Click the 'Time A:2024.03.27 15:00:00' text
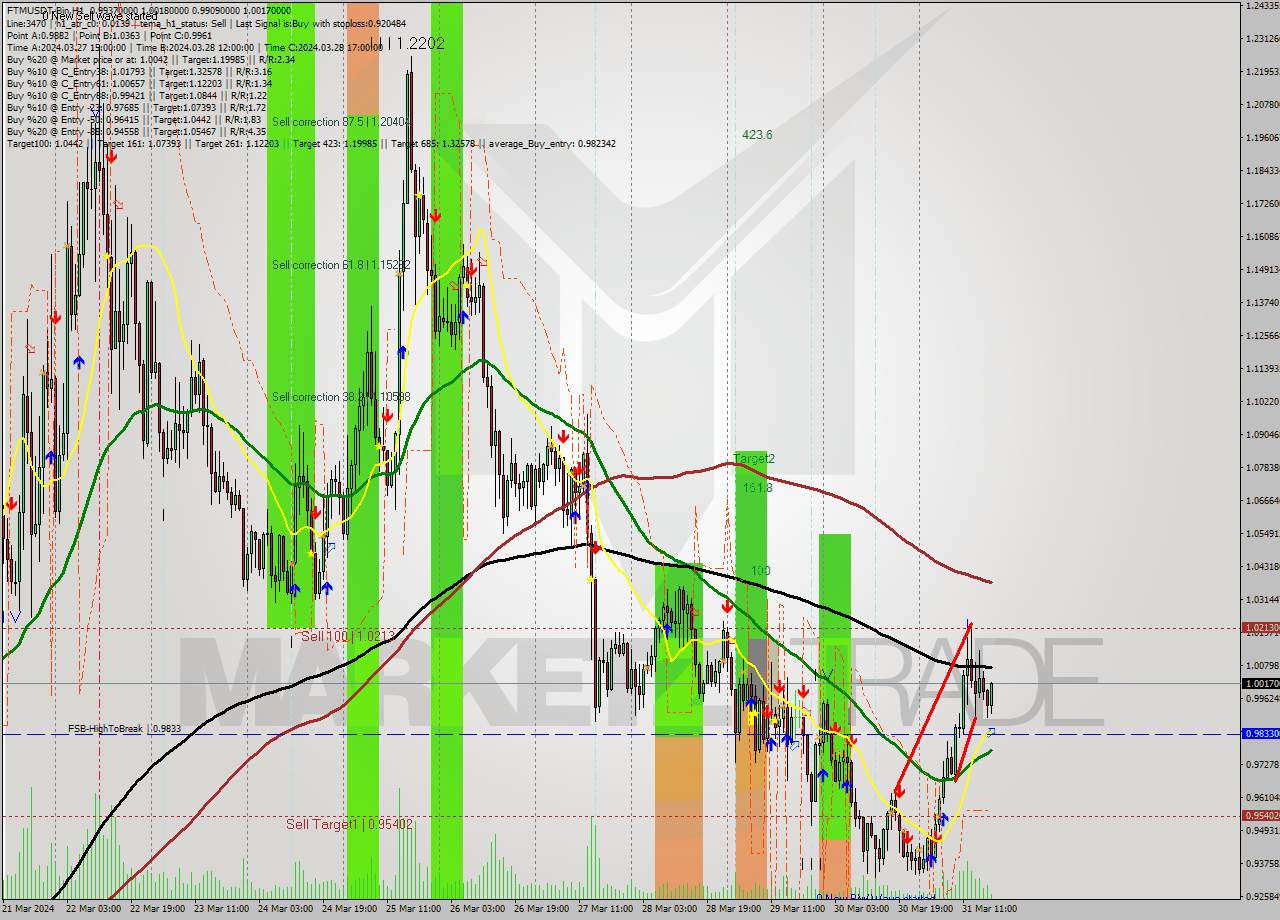This screenshot has width=1280, height=920. point(66,47)
